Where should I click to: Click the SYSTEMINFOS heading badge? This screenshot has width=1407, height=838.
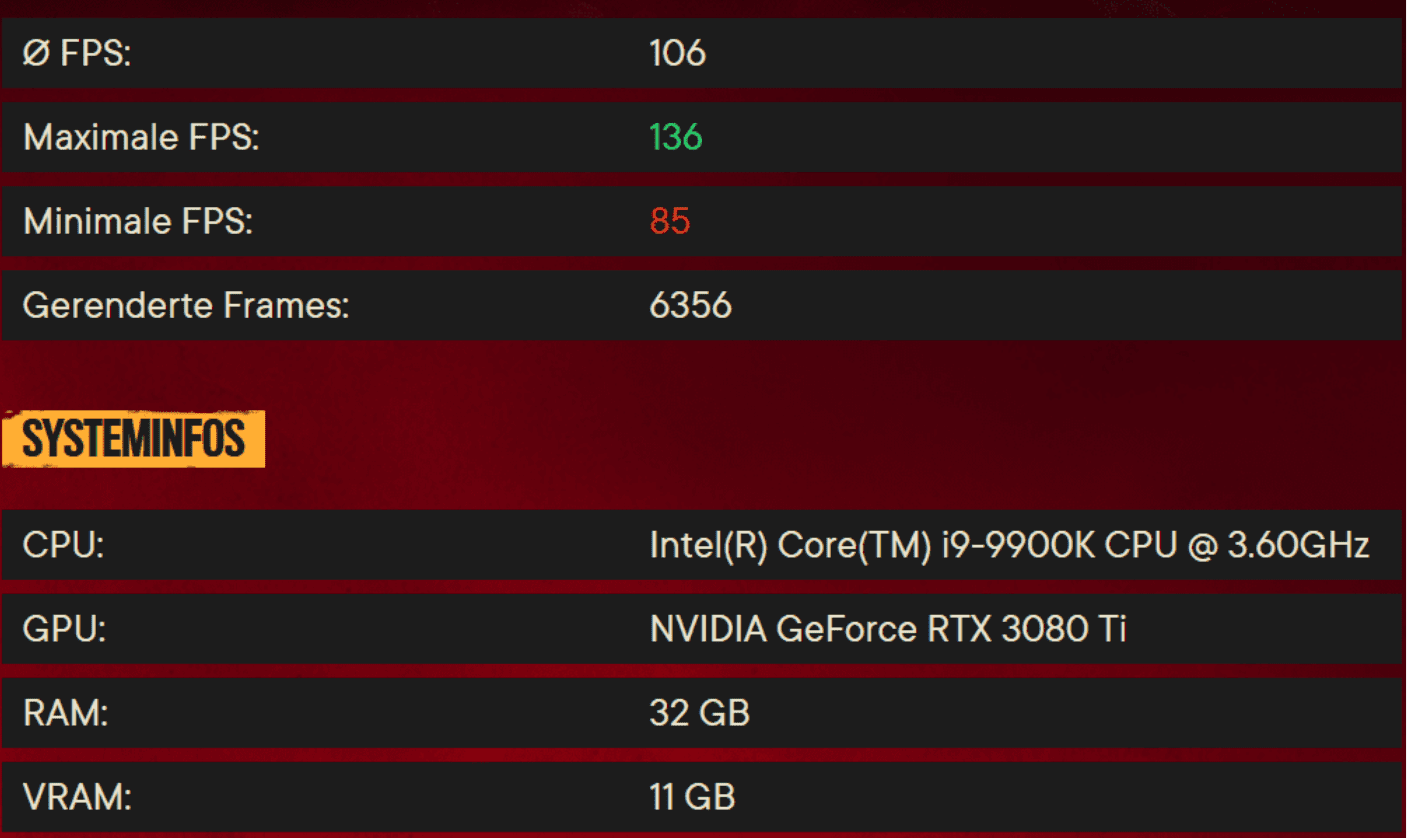tap(133, 438)
